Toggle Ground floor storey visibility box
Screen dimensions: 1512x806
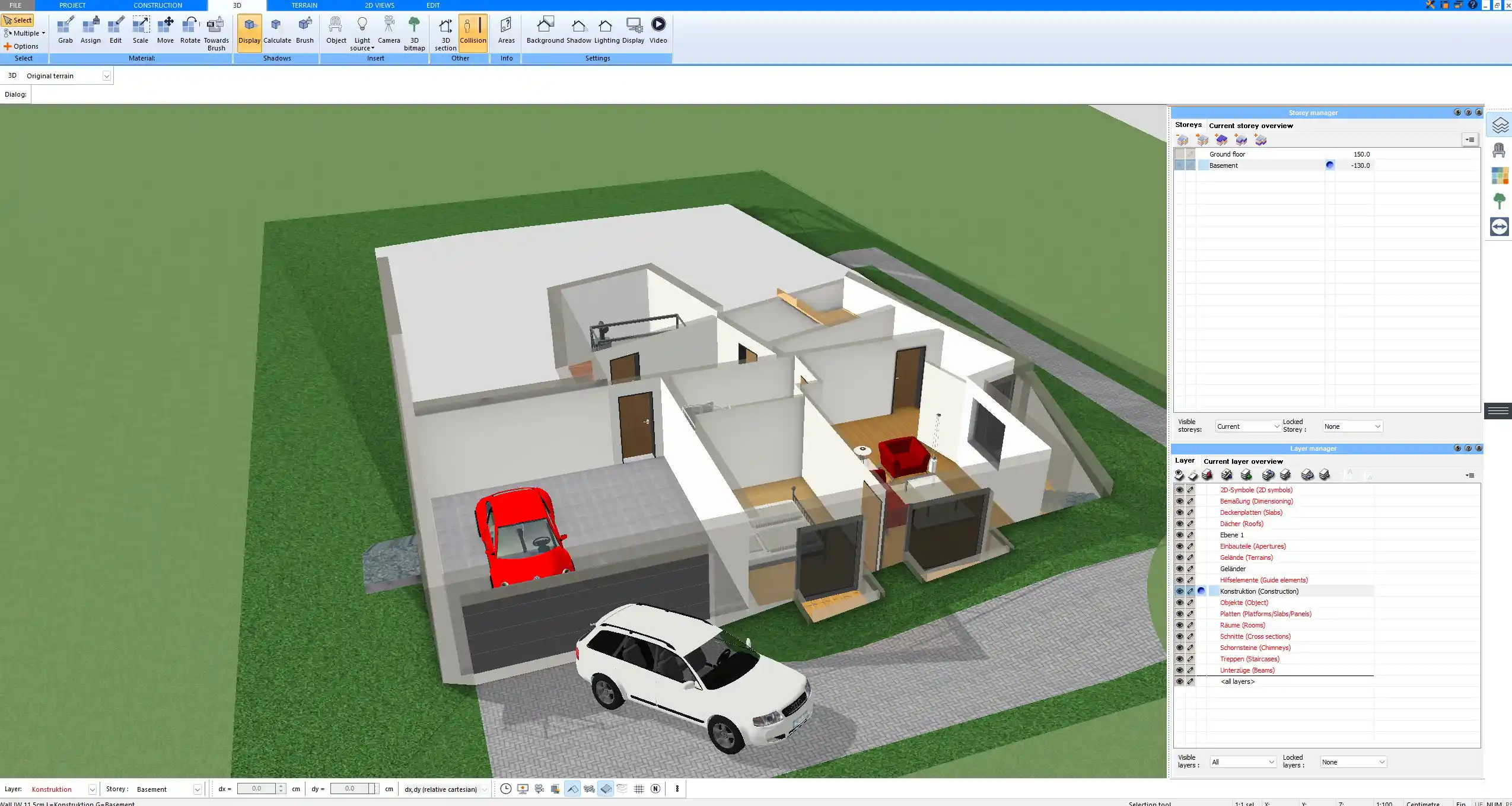[x=1180, y=154]
